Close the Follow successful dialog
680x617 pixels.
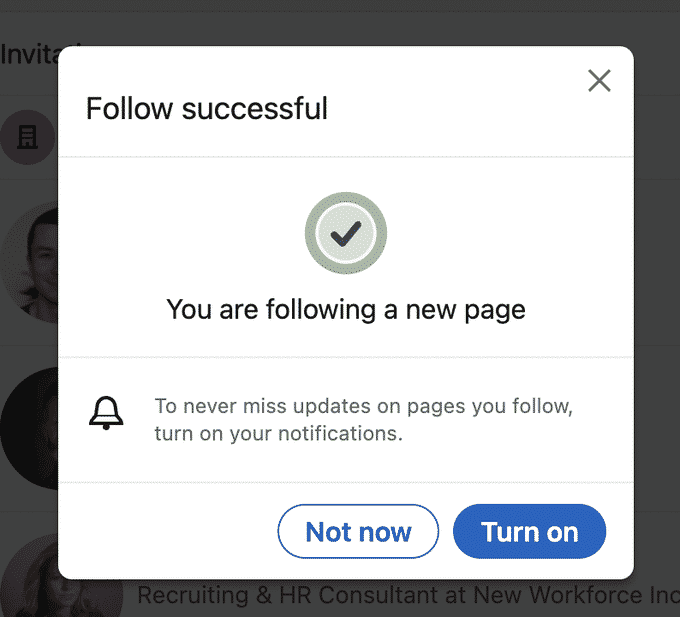[599, 81]
